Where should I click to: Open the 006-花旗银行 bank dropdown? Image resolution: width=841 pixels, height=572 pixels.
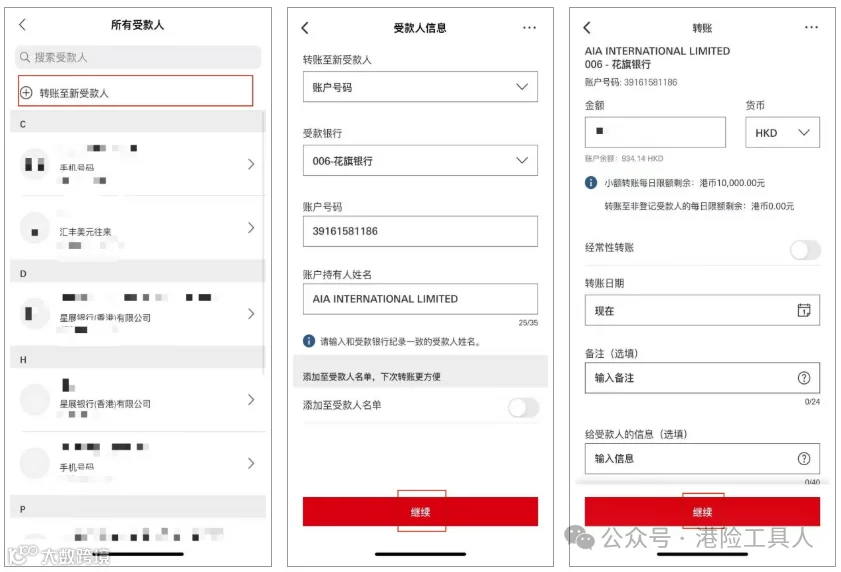tap(420, 160)
